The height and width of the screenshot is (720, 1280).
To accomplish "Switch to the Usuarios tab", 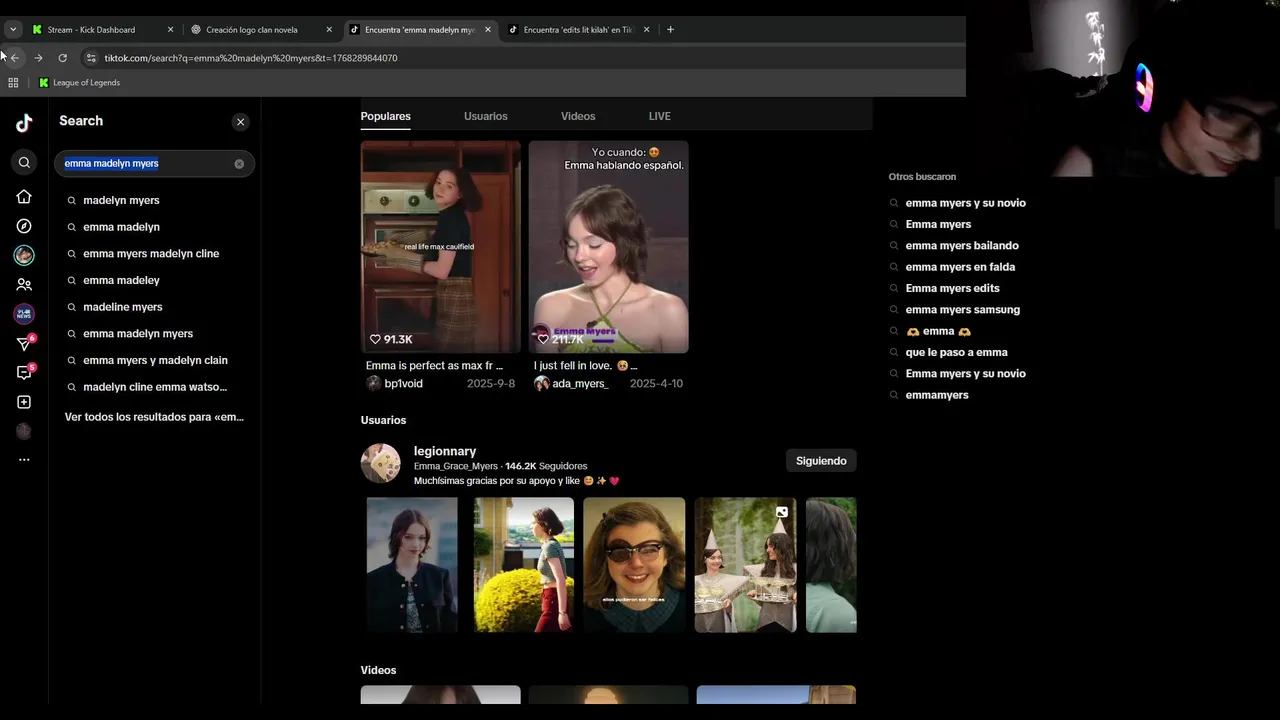I will [485, 116].
